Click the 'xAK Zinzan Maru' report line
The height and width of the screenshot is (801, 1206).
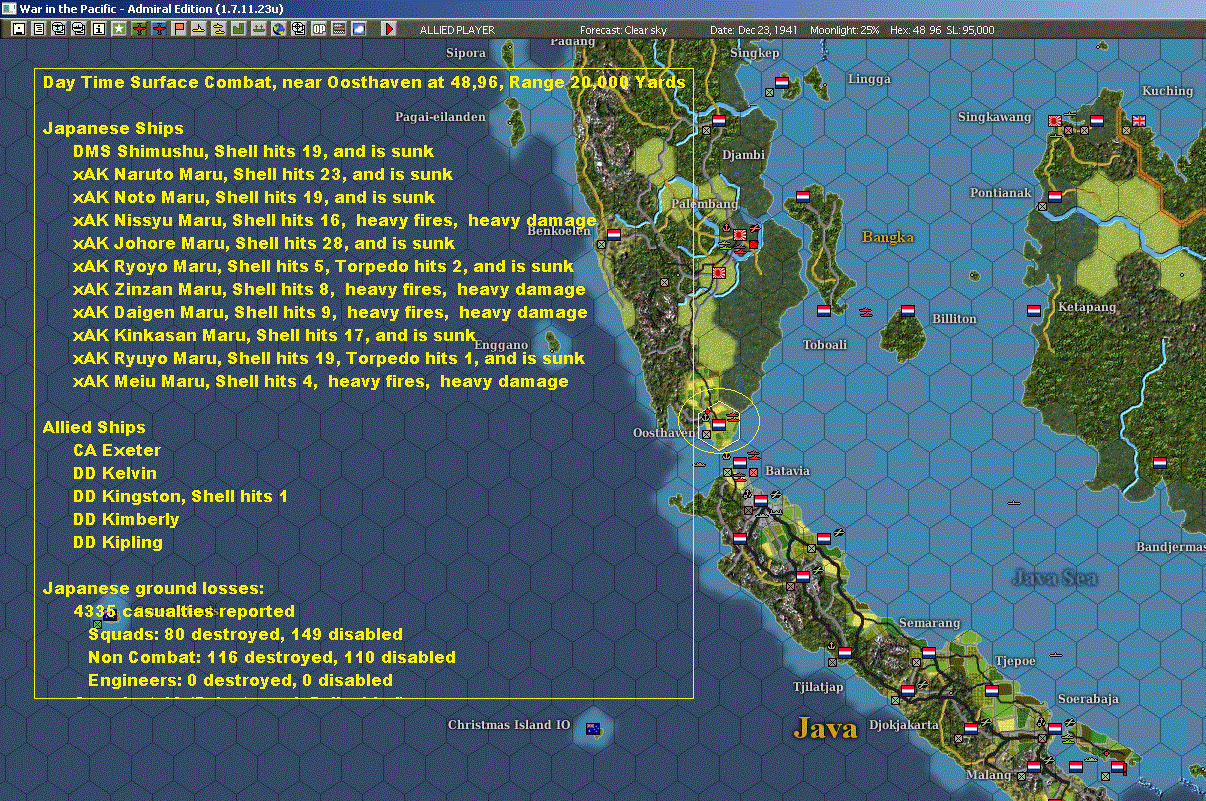tap(329, 289)
